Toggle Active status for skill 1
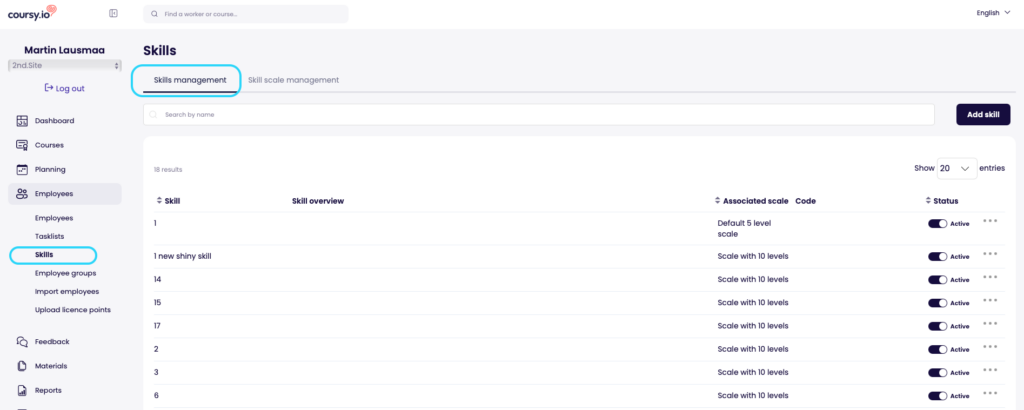Viewport: 1024px width, 410px height. click(x=938, y=223)
